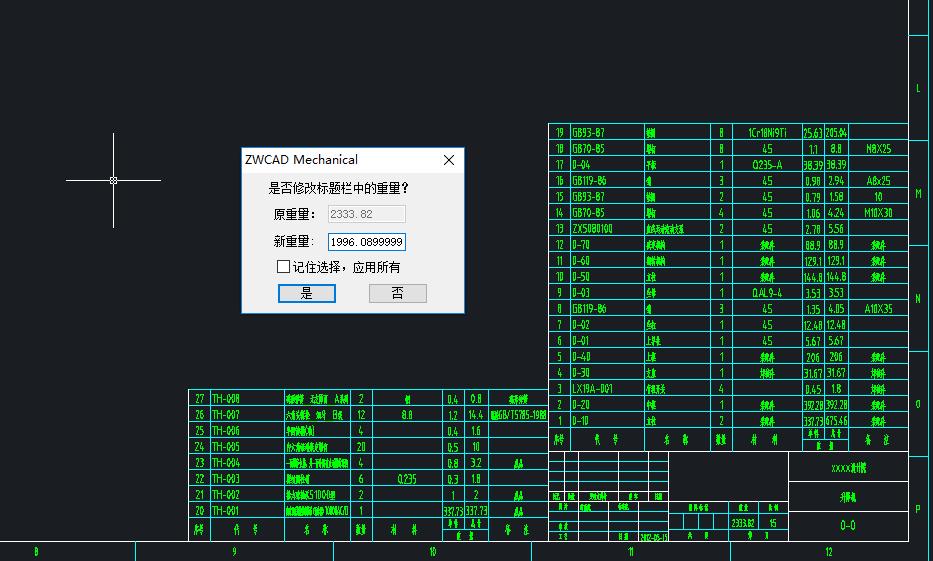Click the 原重量 field showing 2333.82
This screenshot has height=561, width=933.
(x=367, y=214)
